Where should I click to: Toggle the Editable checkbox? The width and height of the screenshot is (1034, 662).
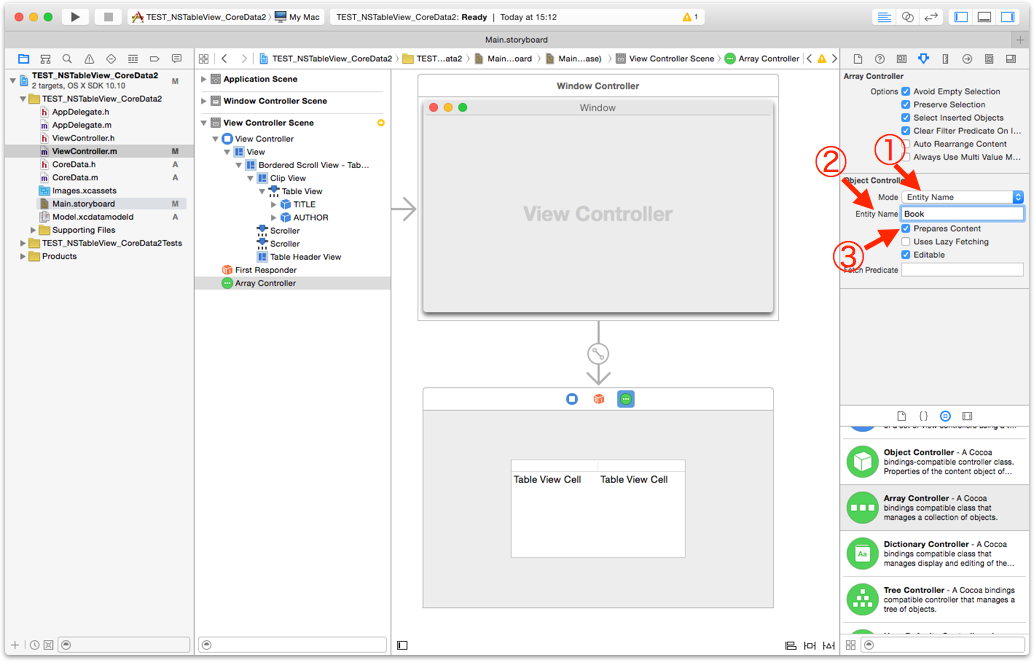pyautogui.click(x=906, y=255)
